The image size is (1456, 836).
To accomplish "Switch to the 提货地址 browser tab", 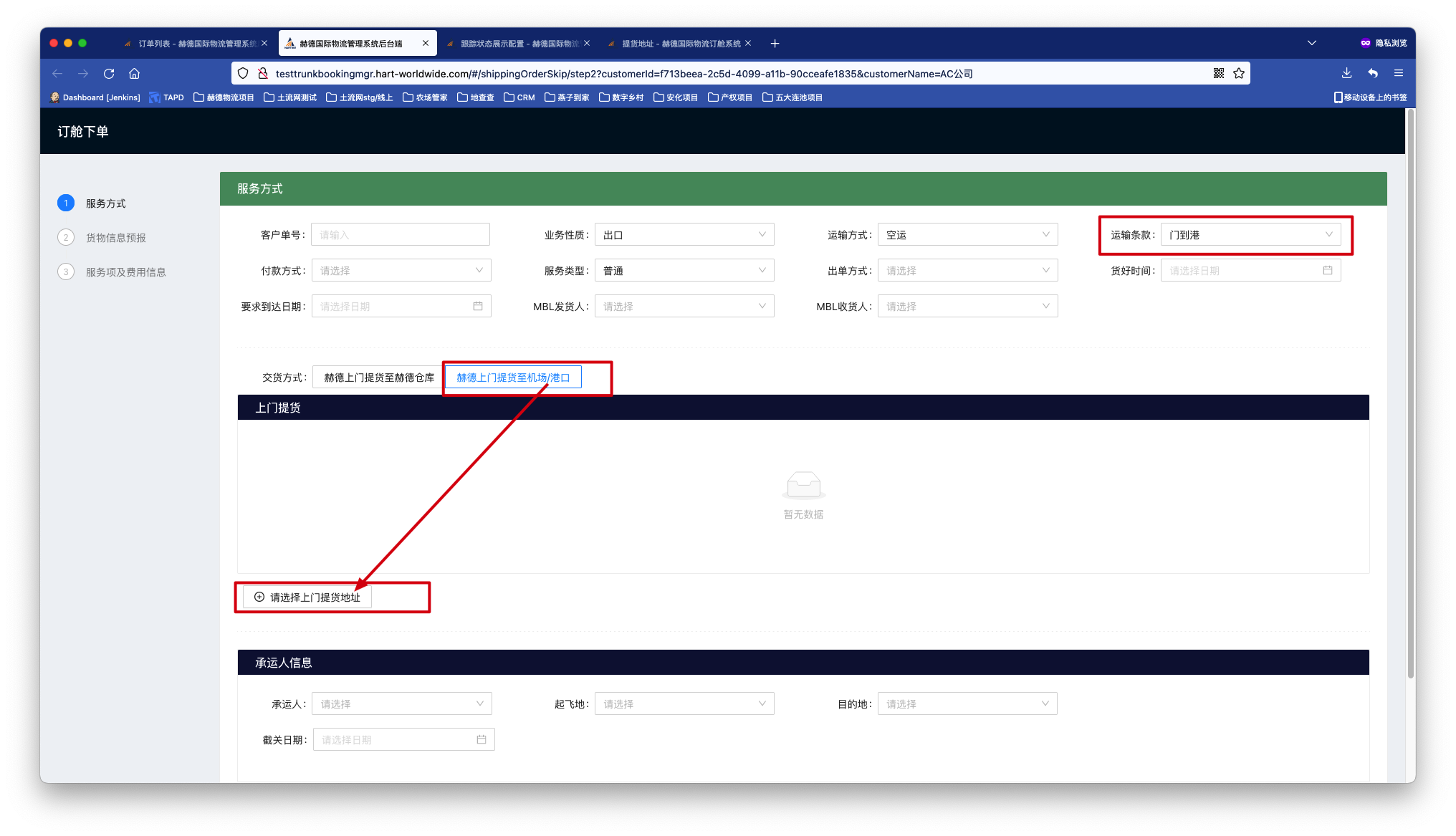I will 677,44.
